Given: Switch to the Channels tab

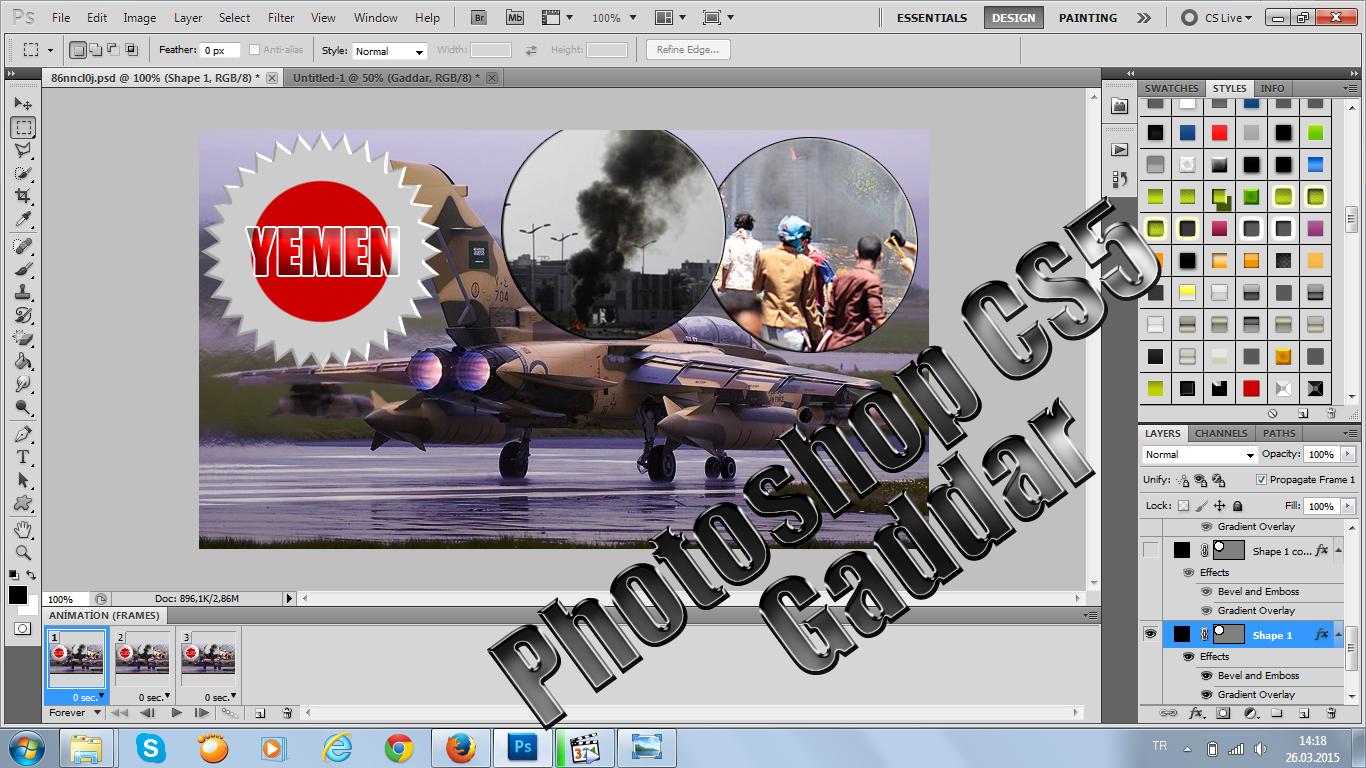Looking at the screenshot, I should pyautogui.click(x=1221, y=434).
